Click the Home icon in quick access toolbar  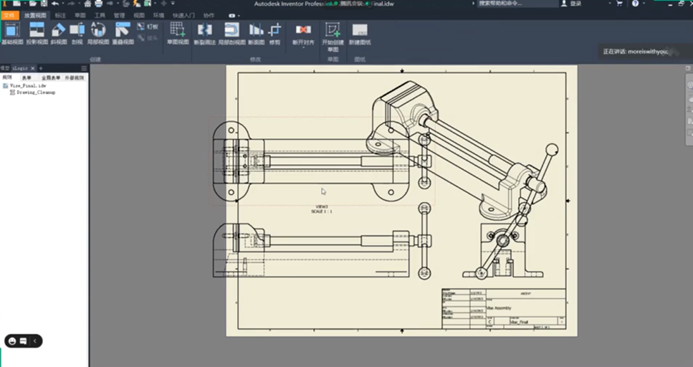click(88, 4)
